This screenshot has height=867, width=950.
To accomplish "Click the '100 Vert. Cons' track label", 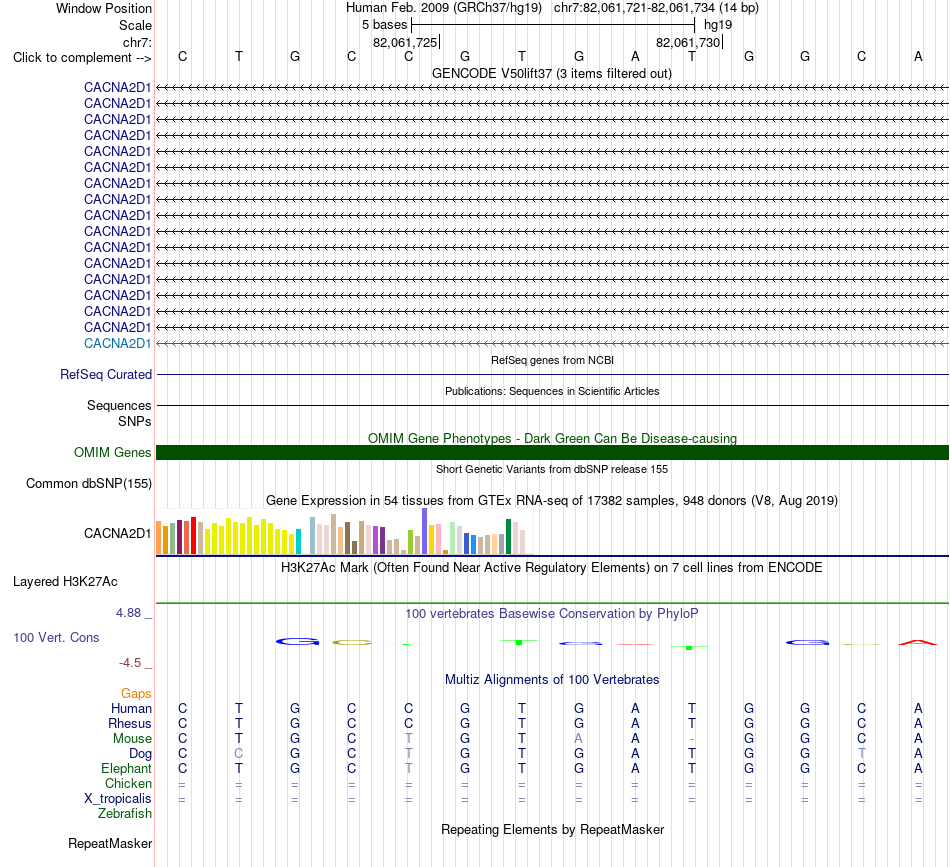I will coord(56,637).
